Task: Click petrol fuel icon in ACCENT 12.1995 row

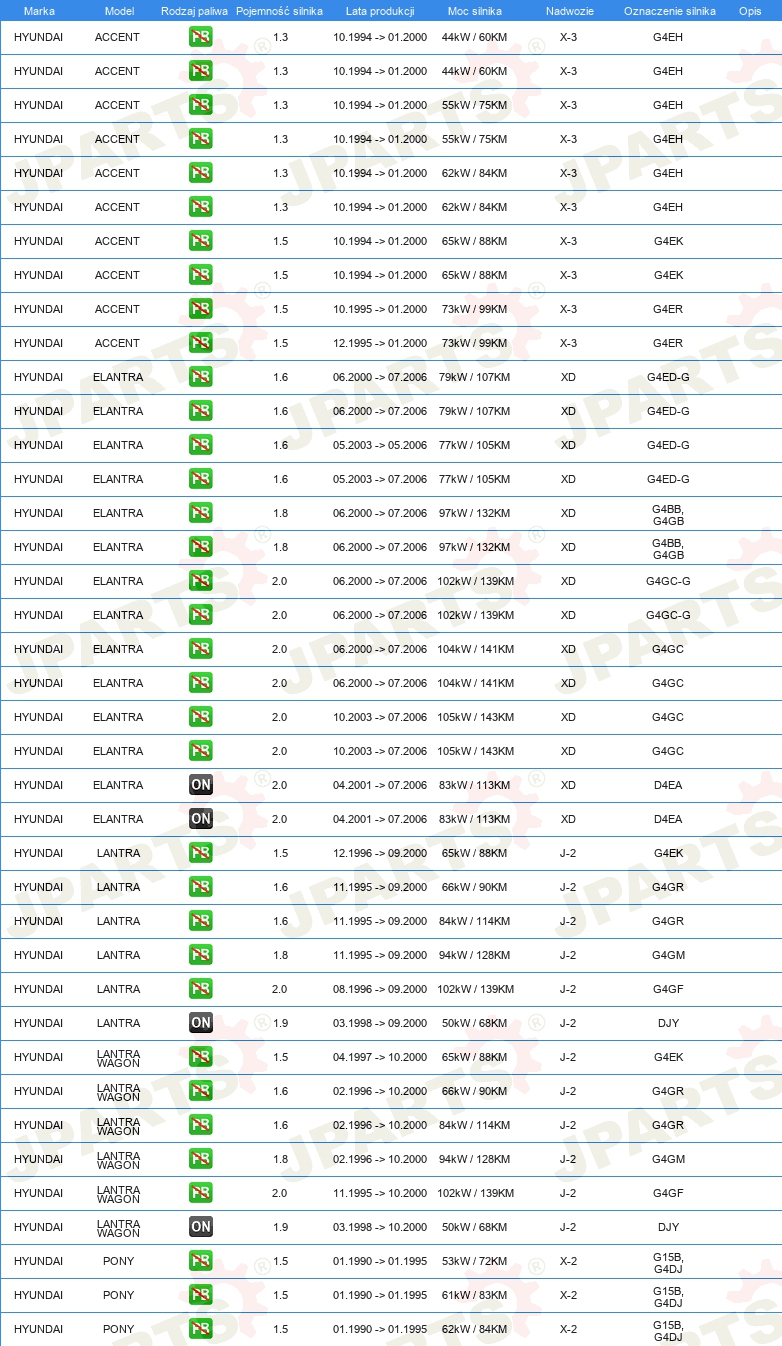Action: pyautogui.click(x=201, y=343)
